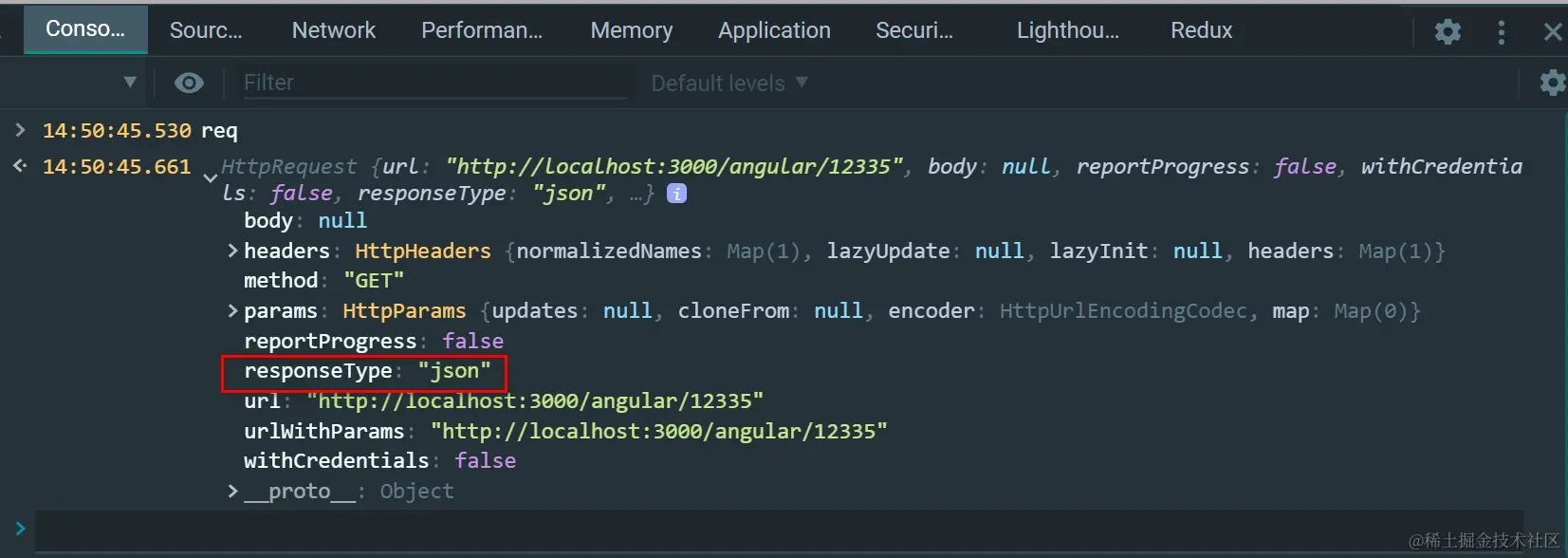The image size is (1568, 558).
Task: Switch to the Console tab
Action: (x=85, y=29)
